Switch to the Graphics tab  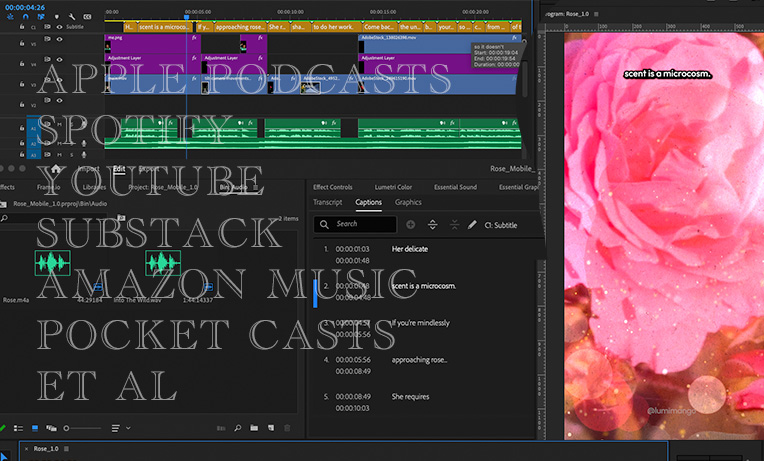coord(408,202)
